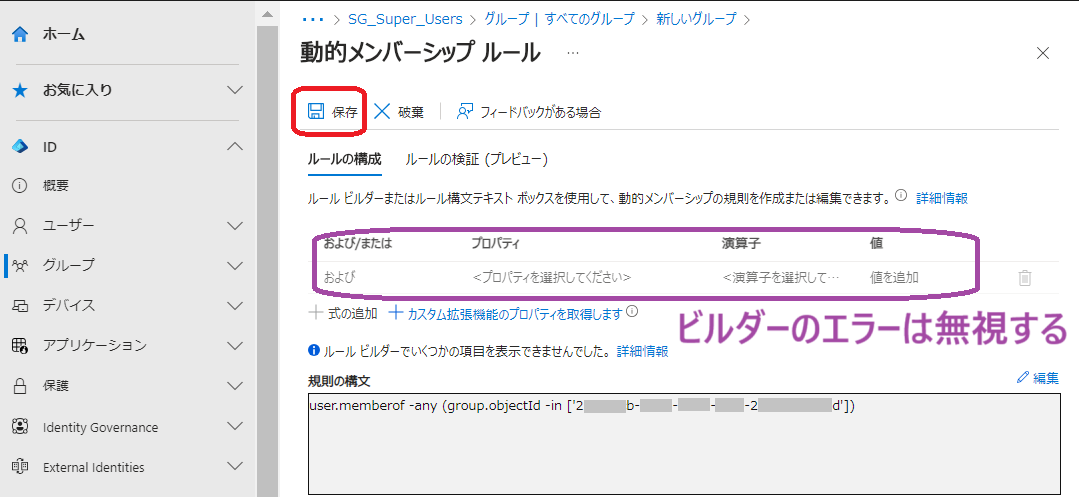Click 式の追加 button
1079x497 pixels.
(x=344, y=313)
